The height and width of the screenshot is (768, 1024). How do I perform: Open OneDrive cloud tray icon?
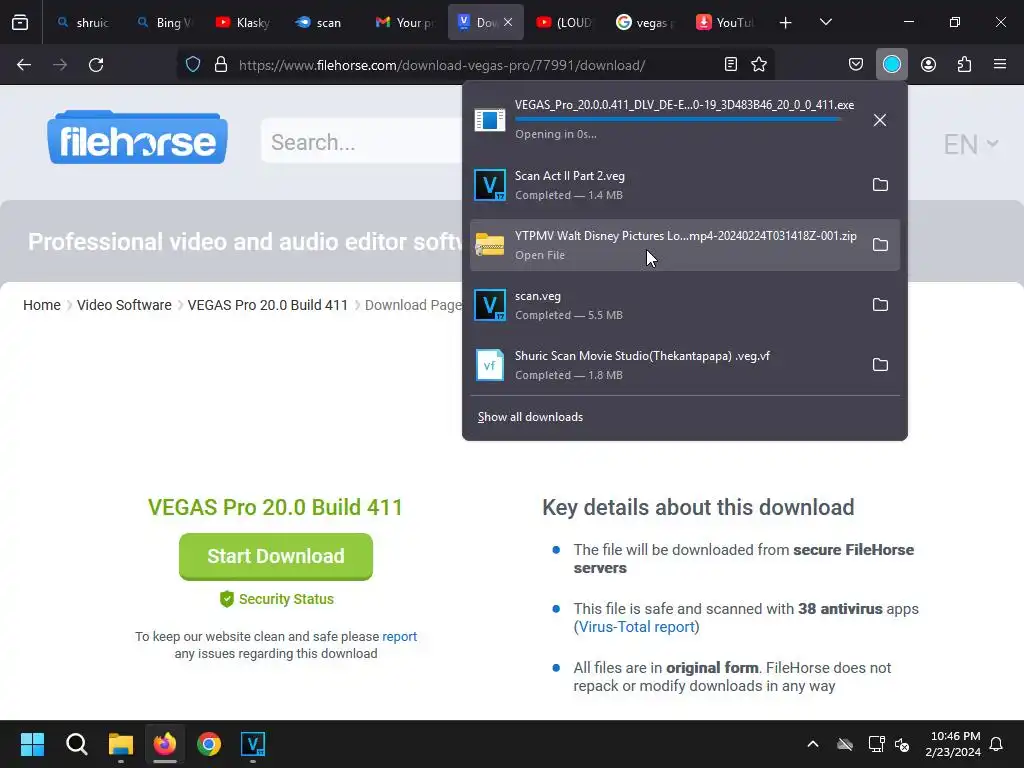click(845, 744)
